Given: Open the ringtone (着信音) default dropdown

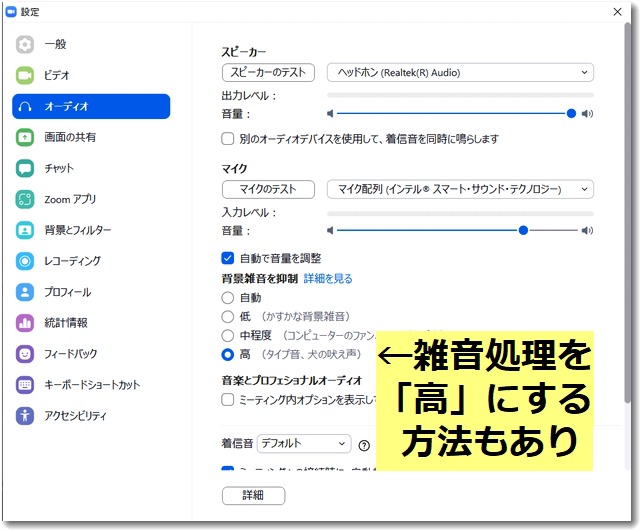Looking at the screenshot, I should (x=303, y=443).
